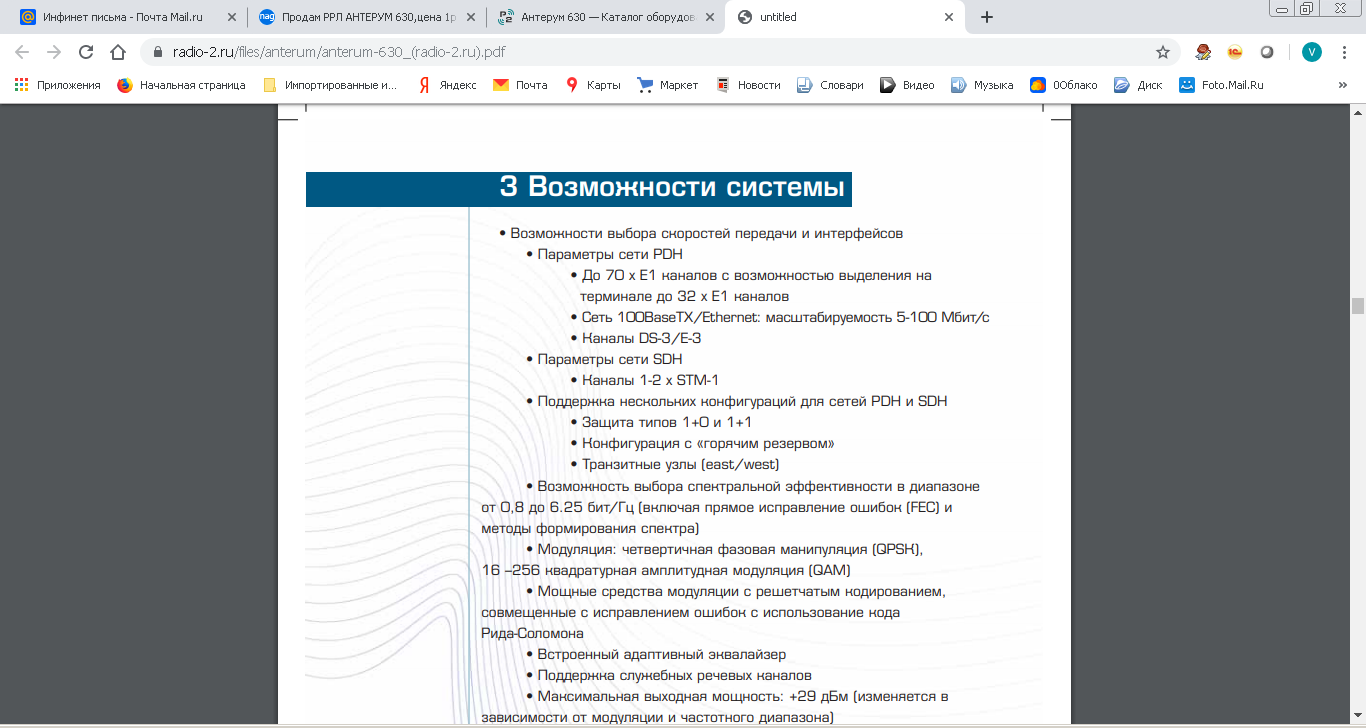Open the 'Маркет' bookmark
The height and width of the screenshot is (728, 1366).
click(x=668, y=85)
